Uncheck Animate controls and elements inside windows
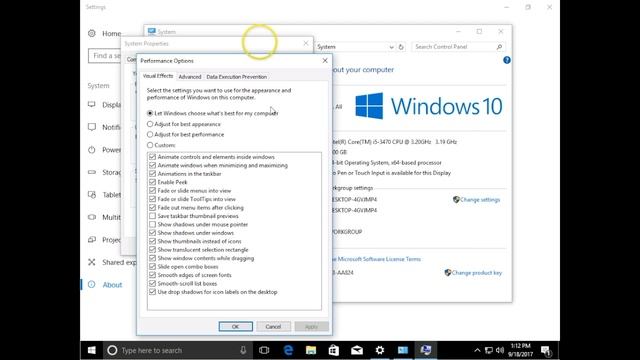The image size is (640, 360). (152, 157)
